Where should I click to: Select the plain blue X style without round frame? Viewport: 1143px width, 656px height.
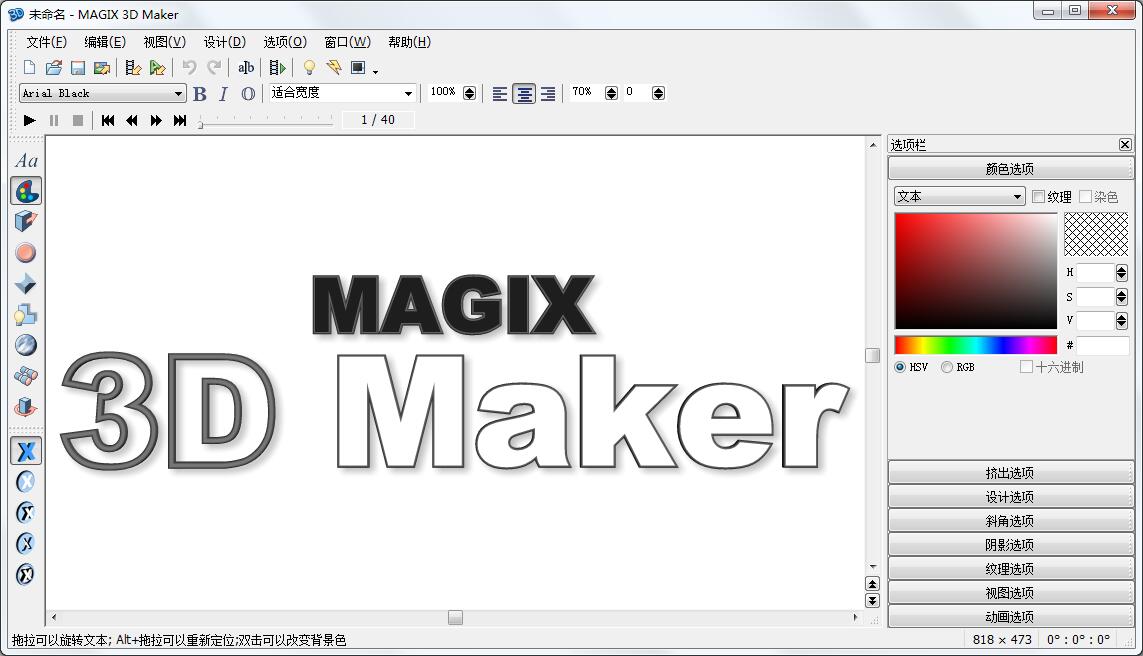[x=26, y=451]
